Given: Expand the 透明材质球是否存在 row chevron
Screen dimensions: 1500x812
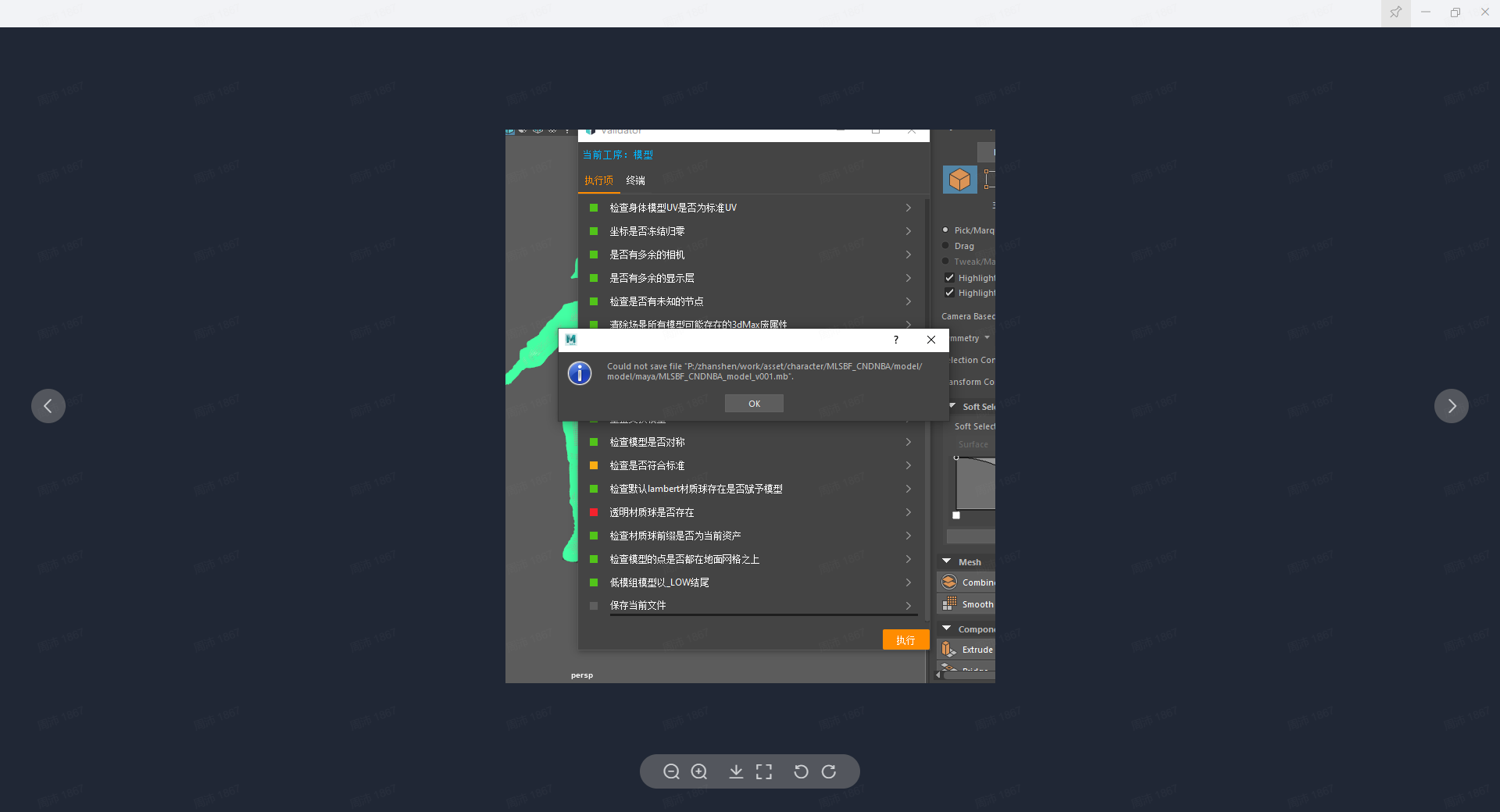Looking at the screenshot, I should 909,512.
